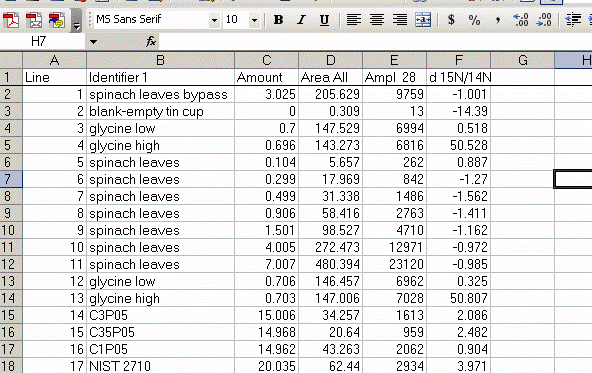Click the value 272.473 cell
This screenshot has width=592, height=373.
330,247
